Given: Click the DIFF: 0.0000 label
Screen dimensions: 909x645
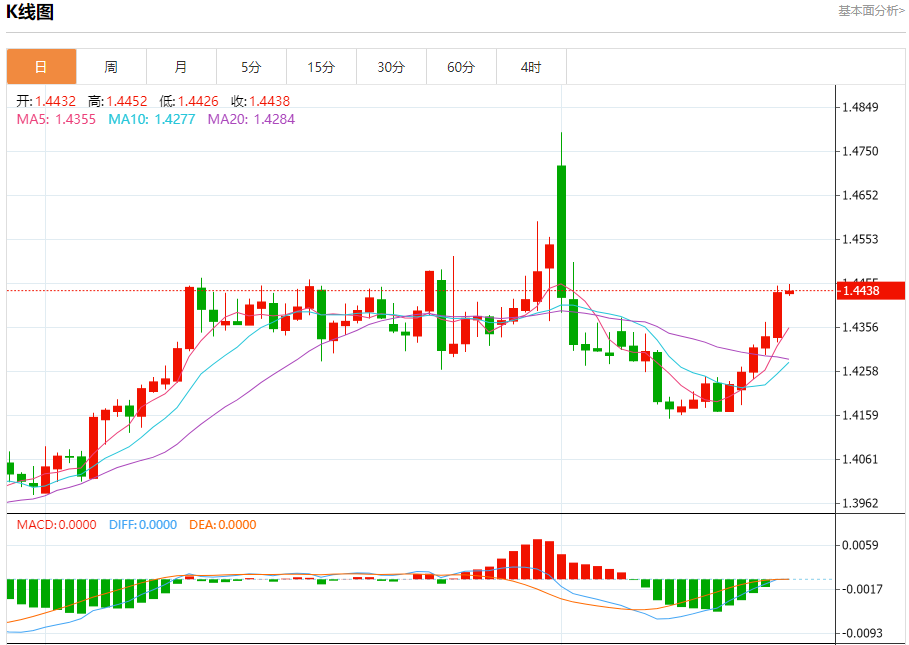Looking at the screenshot, I should (x=143, y=524).
